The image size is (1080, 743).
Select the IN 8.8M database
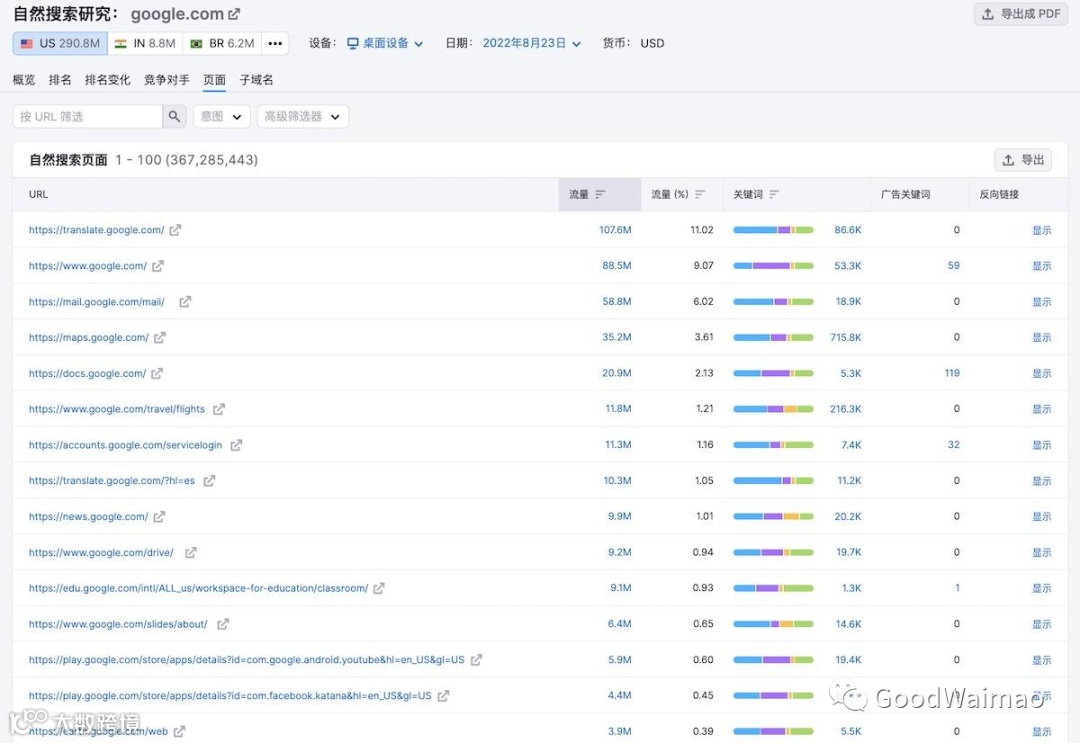pos(145,43)
